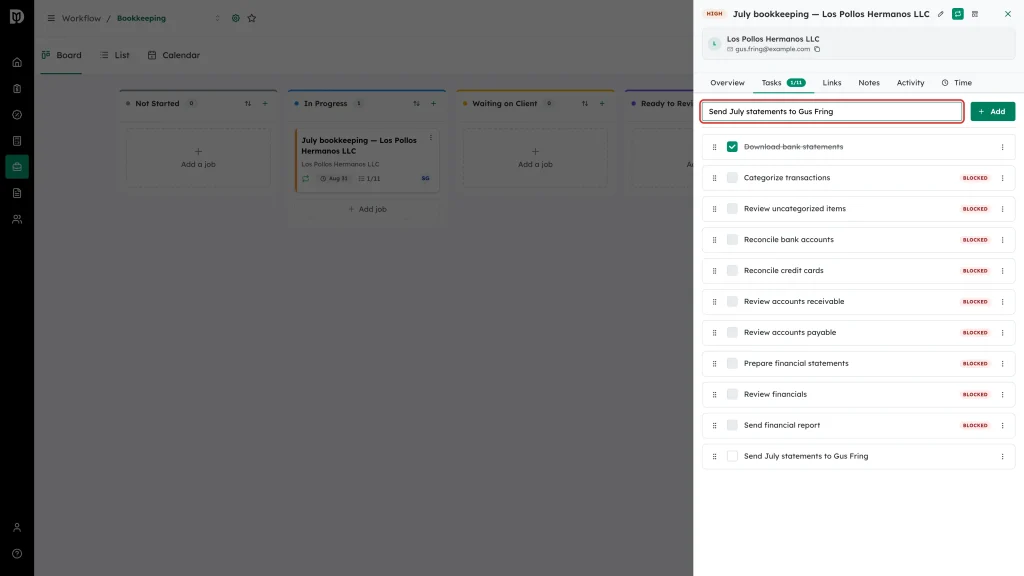Viewport: 1024px width, 576px height.
Task: Open the check-circle icon in left sidebar
Action: (17, 115)
